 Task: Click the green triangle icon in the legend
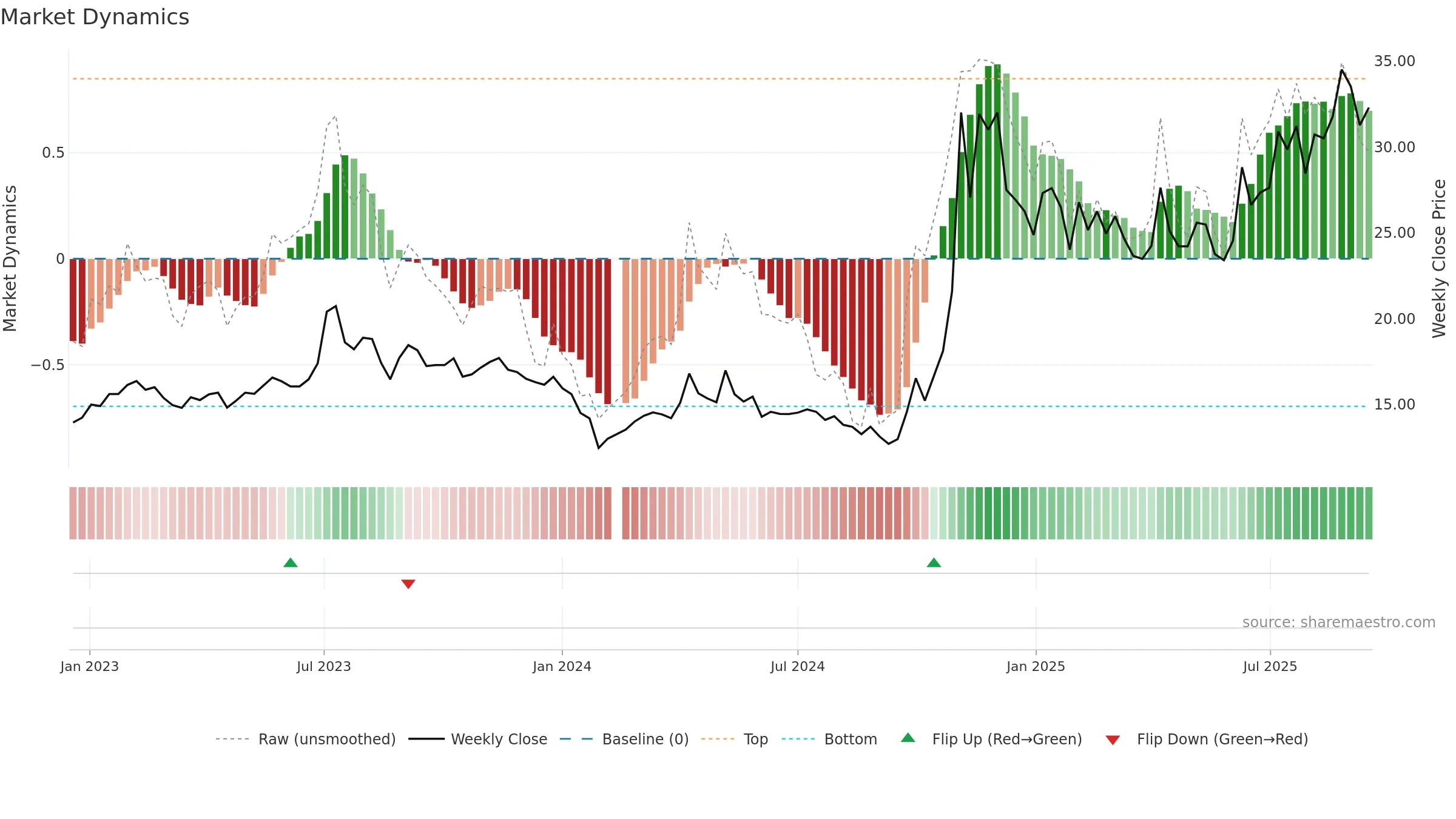(908, 738)
